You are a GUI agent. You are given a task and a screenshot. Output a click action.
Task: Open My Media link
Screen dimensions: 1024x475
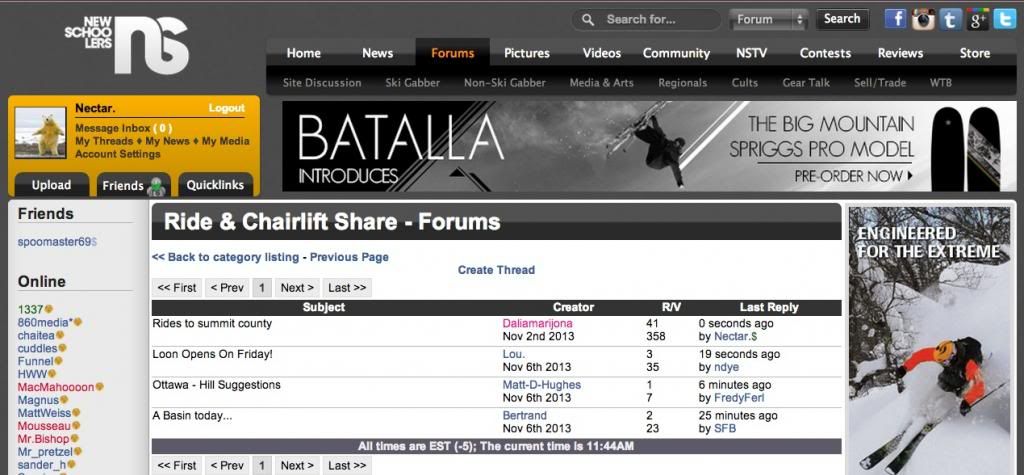pyautogui.click(x=225, y=141)
